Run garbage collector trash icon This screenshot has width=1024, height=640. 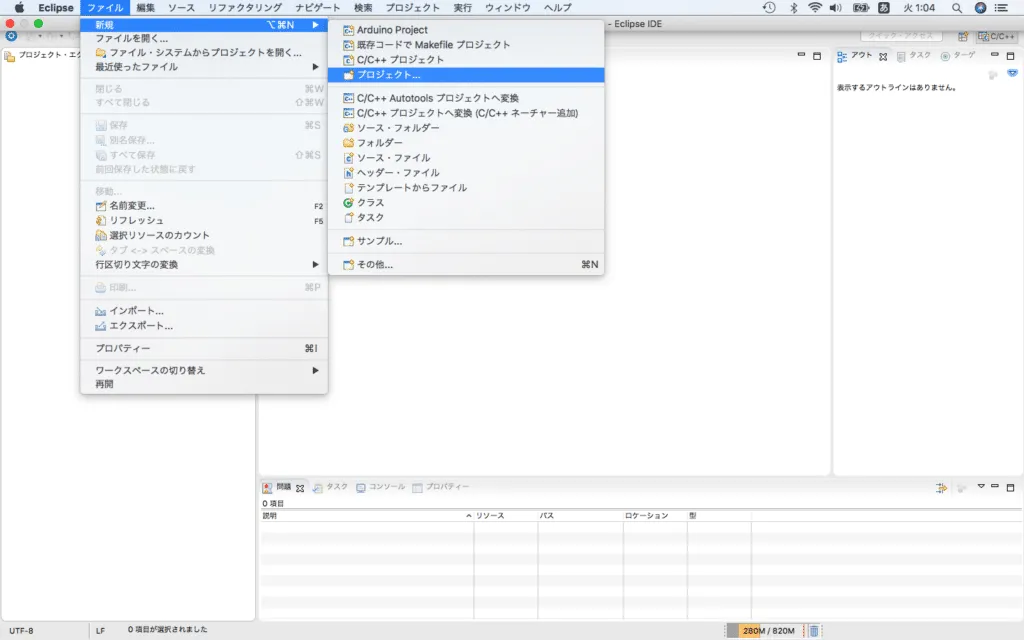pos(814,631)
